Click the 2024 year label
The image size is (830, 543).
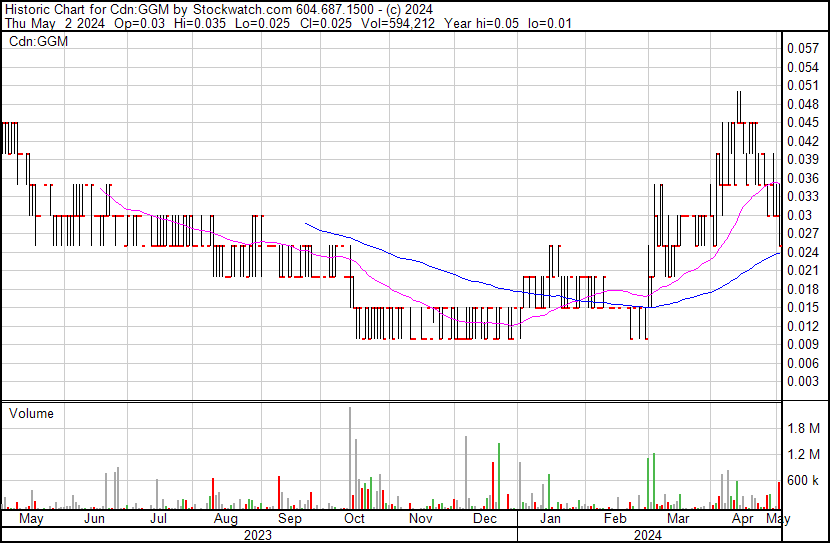point(647,534)
